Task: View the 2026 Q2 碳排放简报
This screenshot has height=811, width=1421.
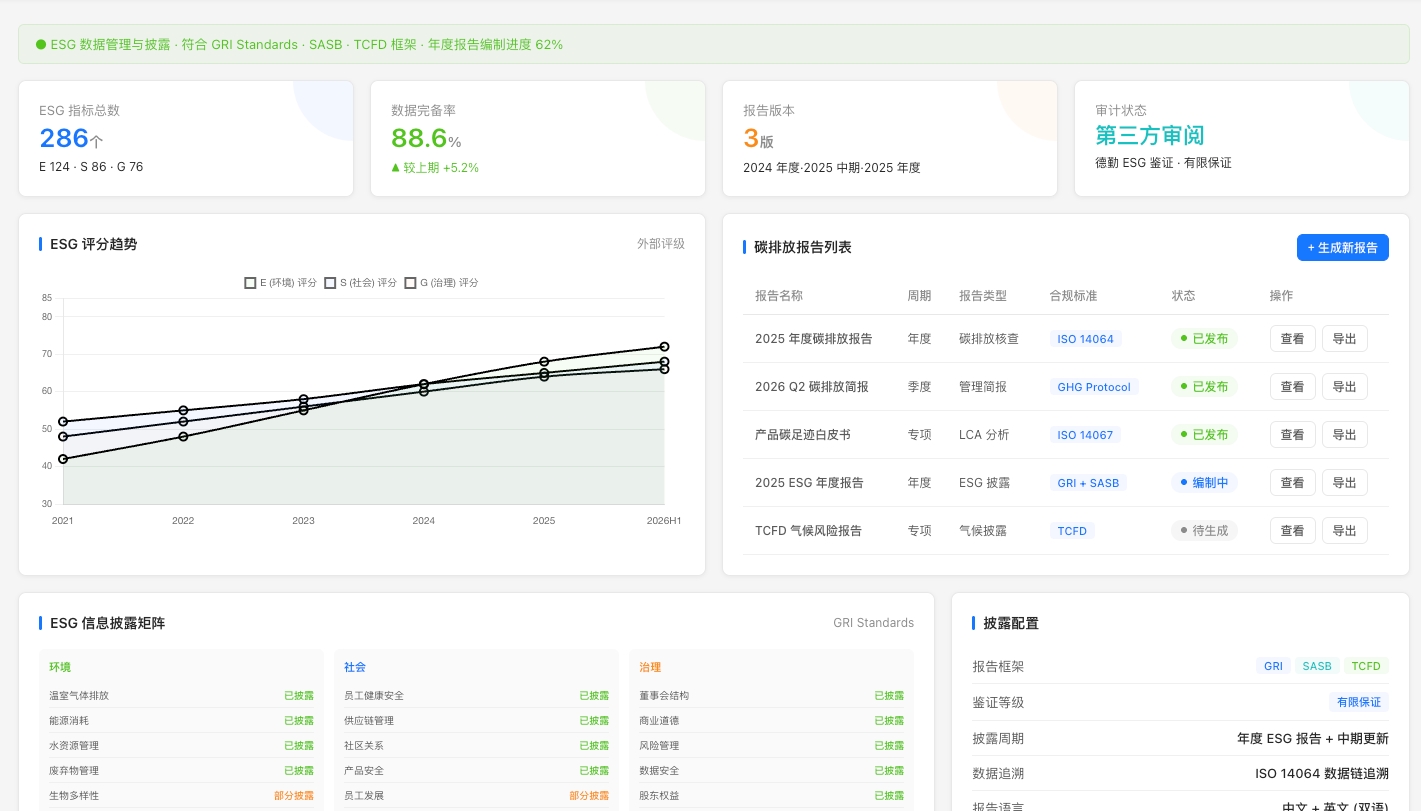Action: pos(1292,387)
